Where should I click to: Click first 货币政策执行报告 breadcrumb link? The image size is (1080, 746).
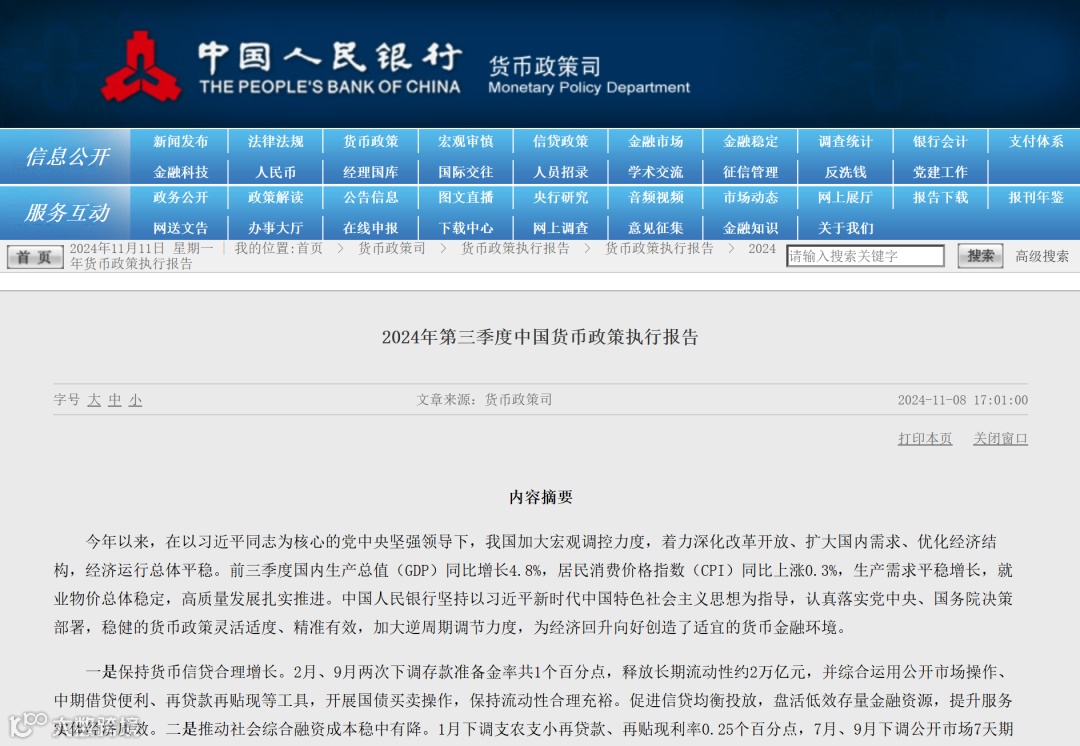515,248
